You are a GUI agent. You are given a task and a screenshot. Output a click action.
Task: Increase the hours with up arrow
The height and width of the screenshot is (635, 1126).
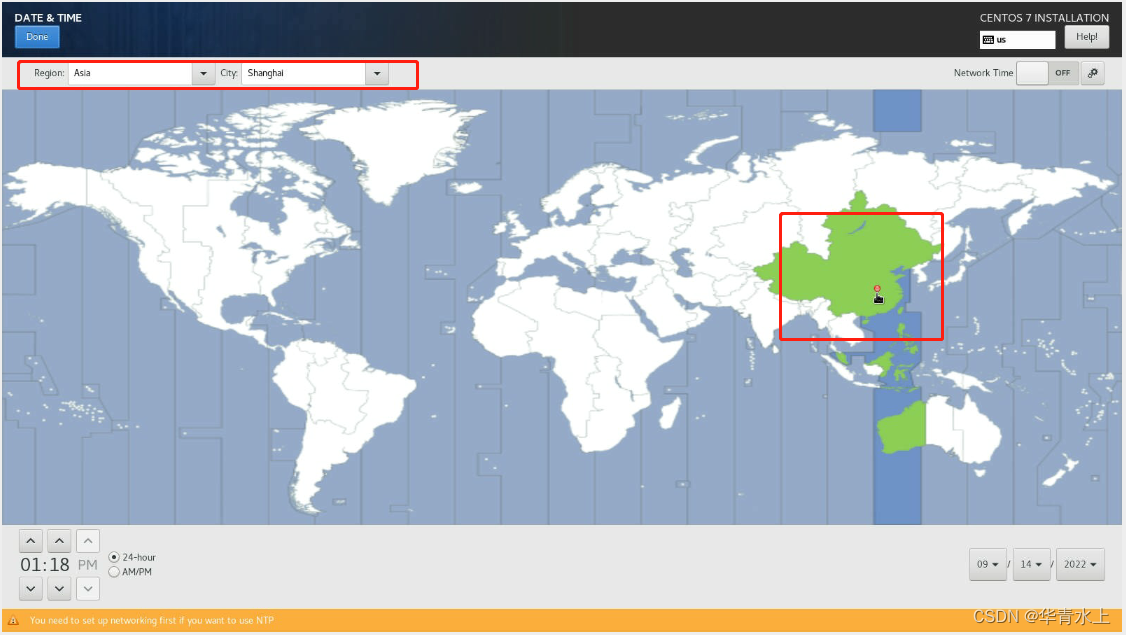pos(31,541)
